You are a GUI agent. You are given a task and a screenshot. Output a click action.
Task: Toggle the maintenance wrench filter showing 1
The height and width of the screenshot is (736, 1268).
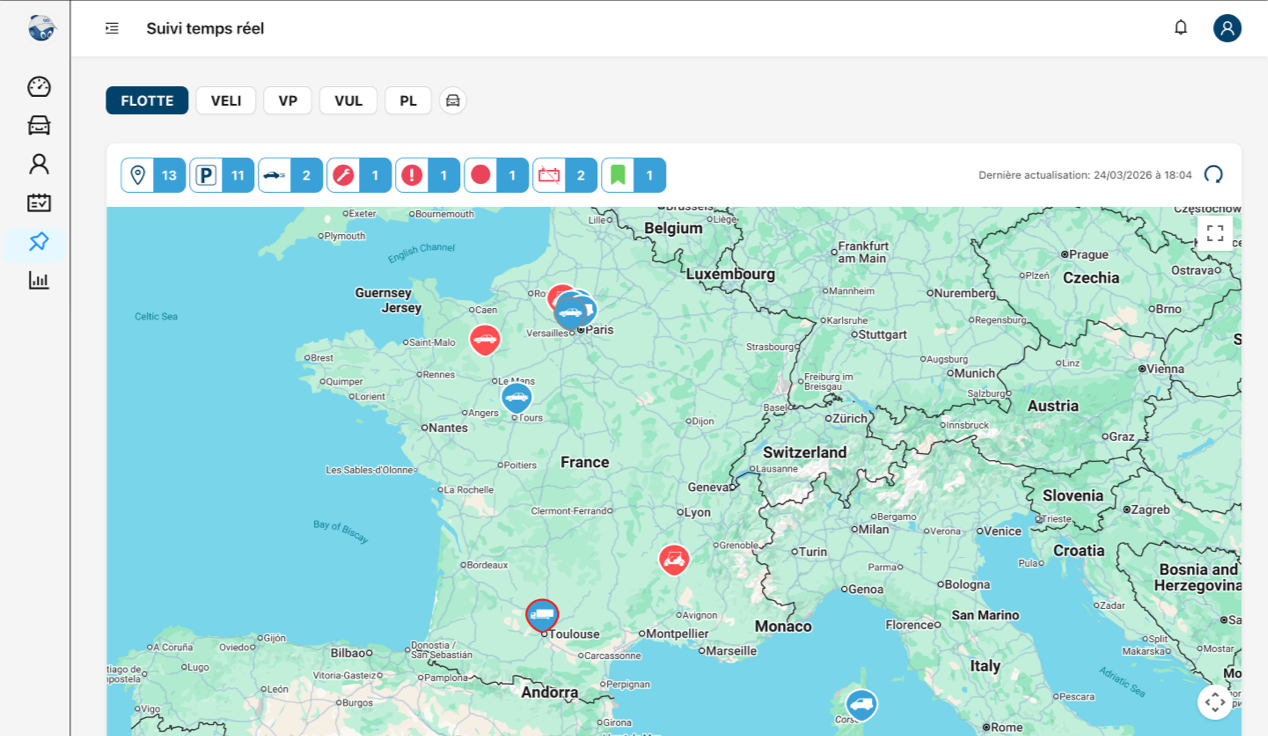point(359,175)
